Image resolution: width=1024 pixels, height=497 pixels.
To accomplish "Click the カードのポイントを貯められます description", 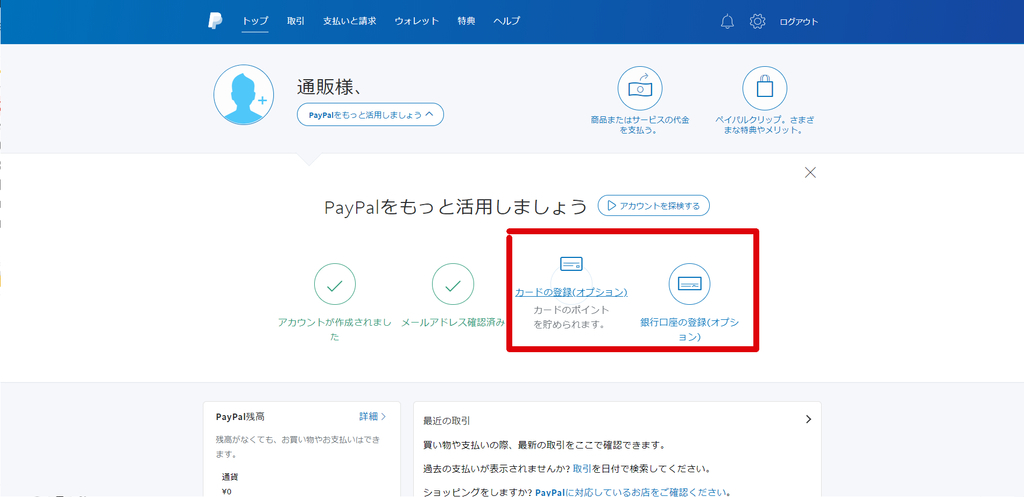I will (x=571, y=316).
